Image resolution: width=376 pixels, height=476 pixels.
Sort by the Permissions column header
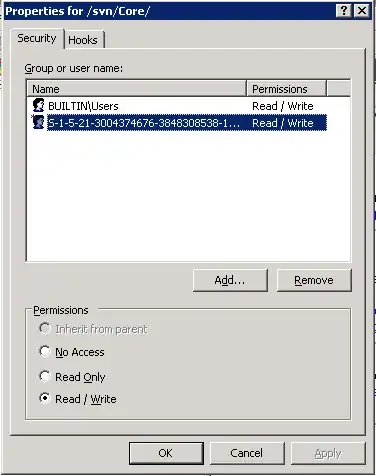pos(286,89)
